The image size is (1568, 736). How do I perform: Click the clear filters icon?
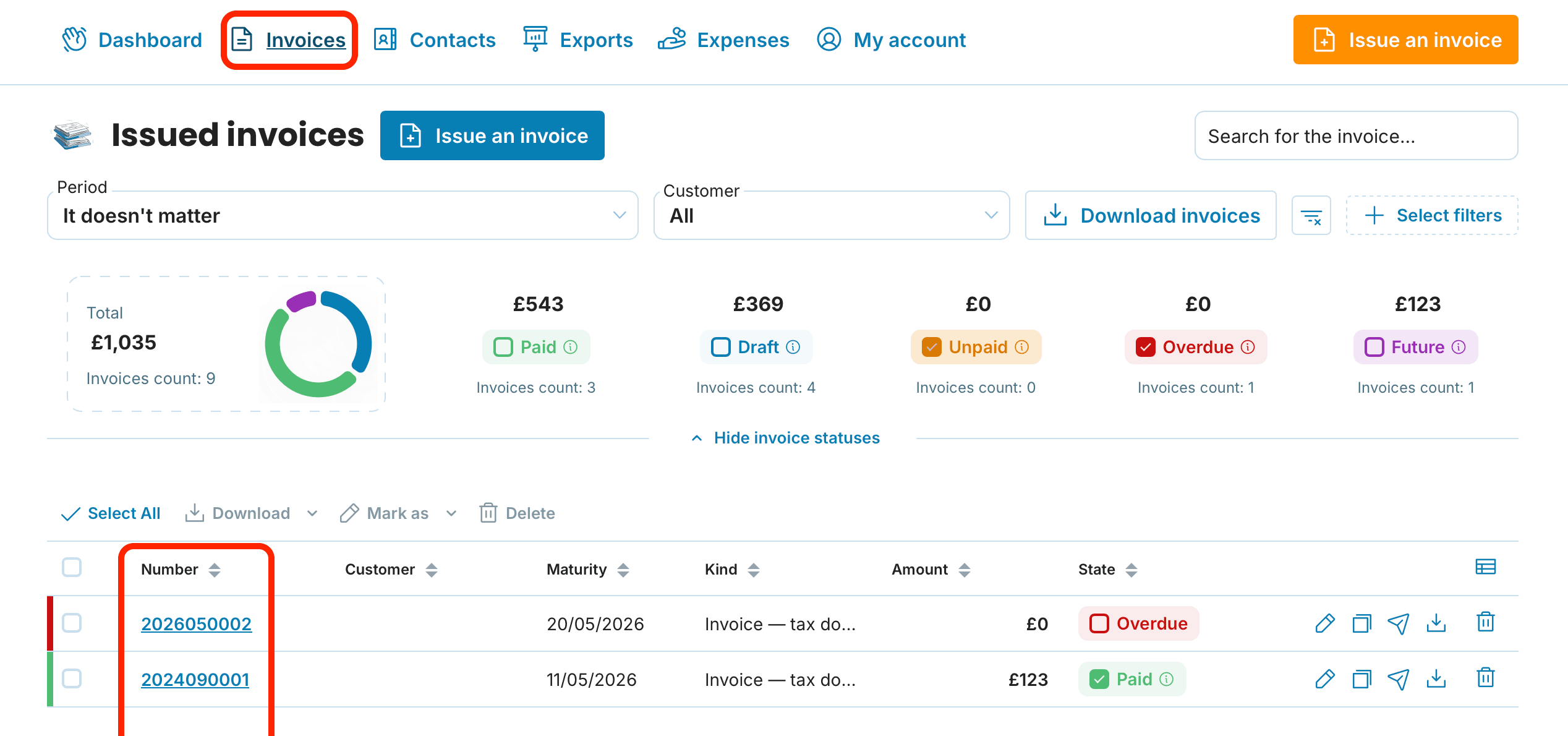coord(1311,216)
